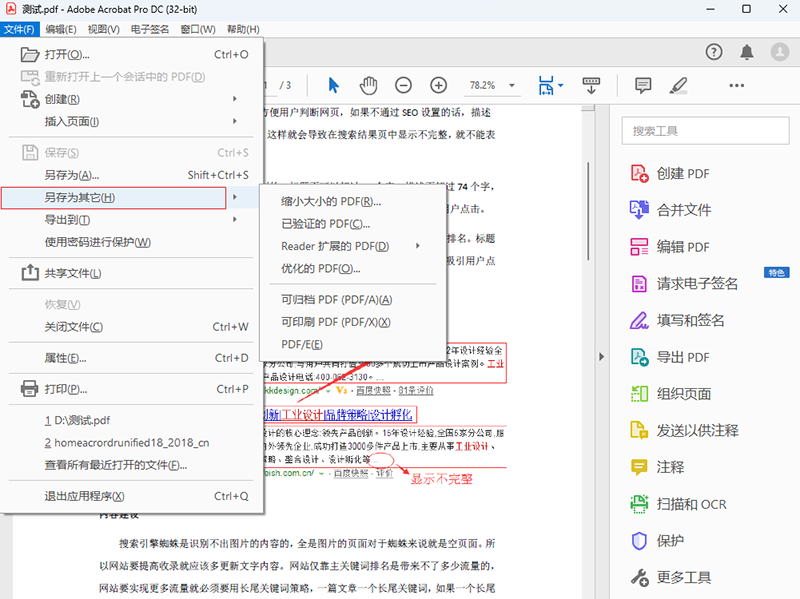Viewport: 800px width, 599px height.
Task: Add a comment with speech bubble icon
Action: pos(643,85)
